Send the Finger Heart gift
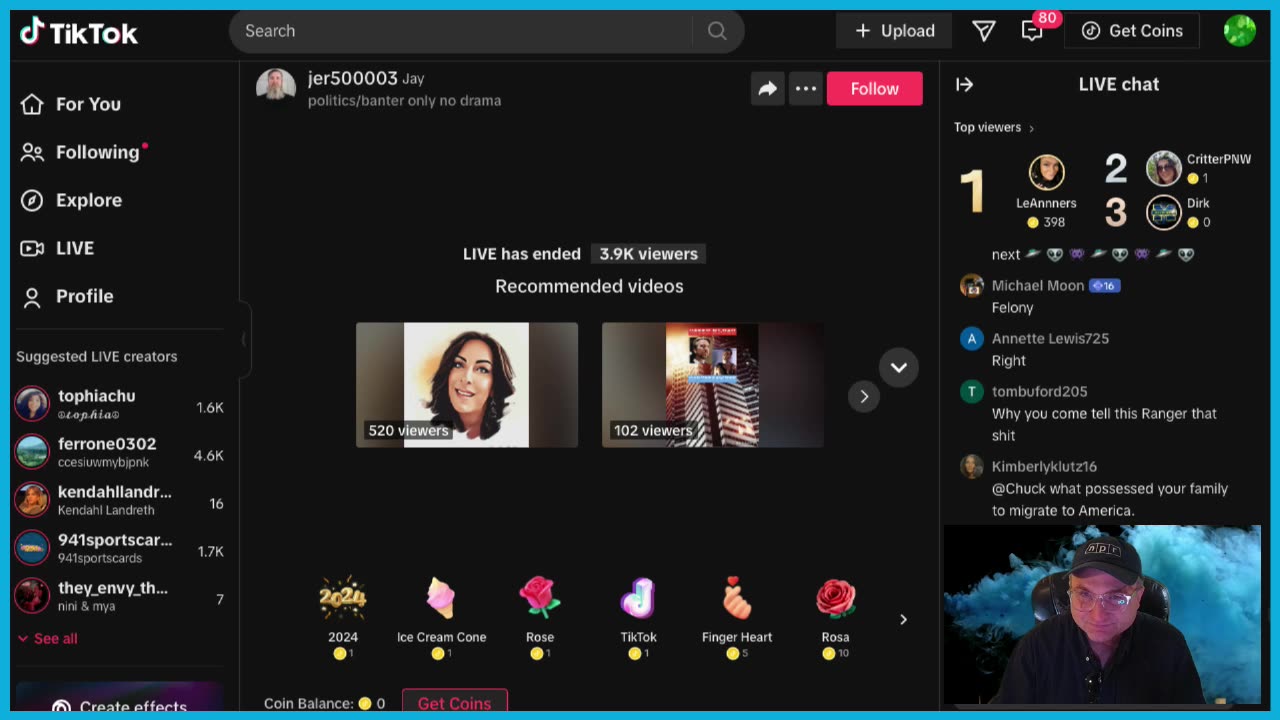The image size is (1280, 720). click(x=737, y=617)
